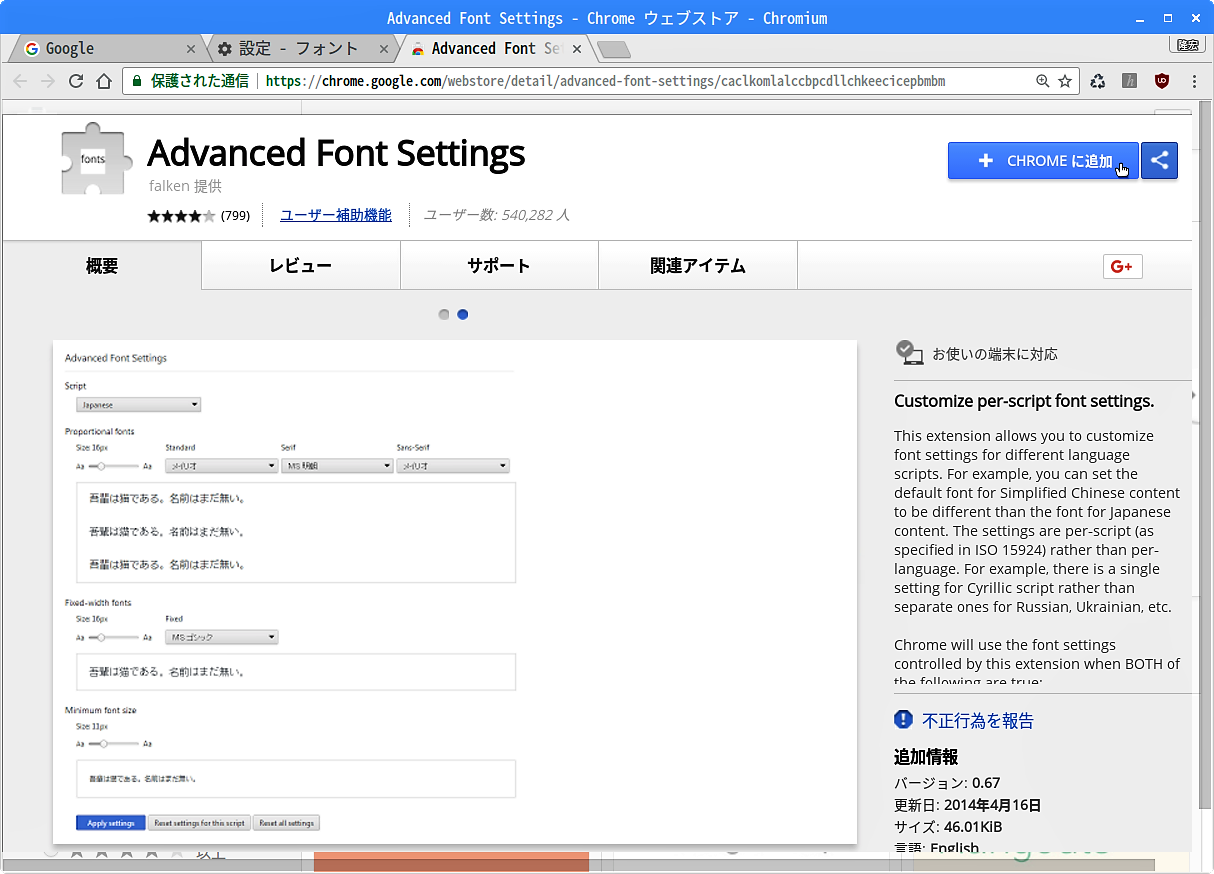Image resolution: width=1214 pixels, height=874 pixels.
Task: Click the 隆宏 profile button
Action: point(1187,45)
